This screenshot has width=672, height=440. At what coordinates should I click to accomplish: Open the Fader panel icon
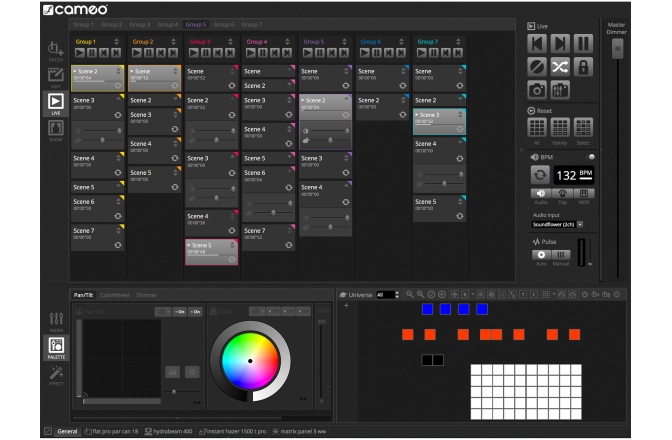tap(55, 320)
